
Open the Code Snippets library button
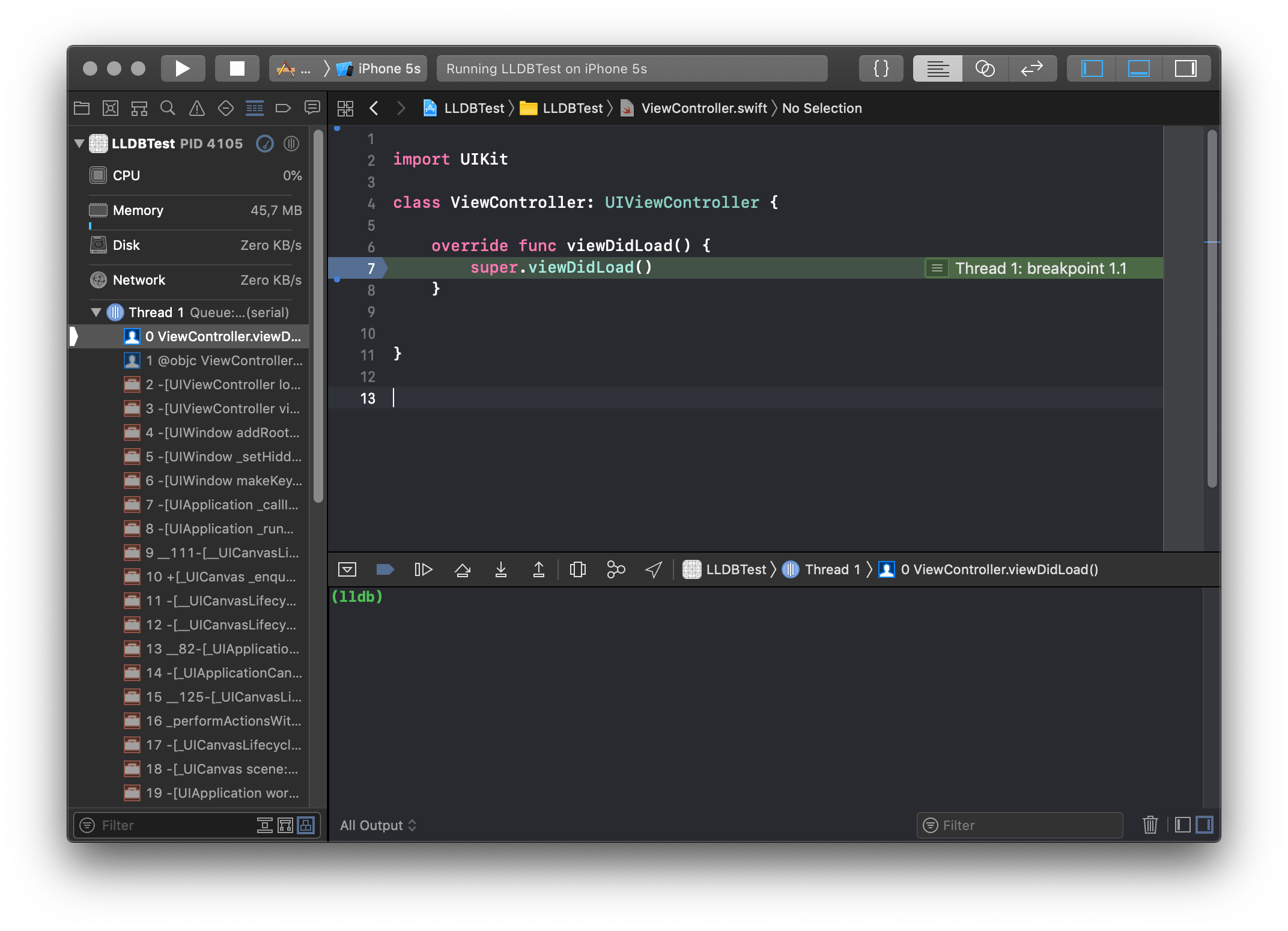881,68
